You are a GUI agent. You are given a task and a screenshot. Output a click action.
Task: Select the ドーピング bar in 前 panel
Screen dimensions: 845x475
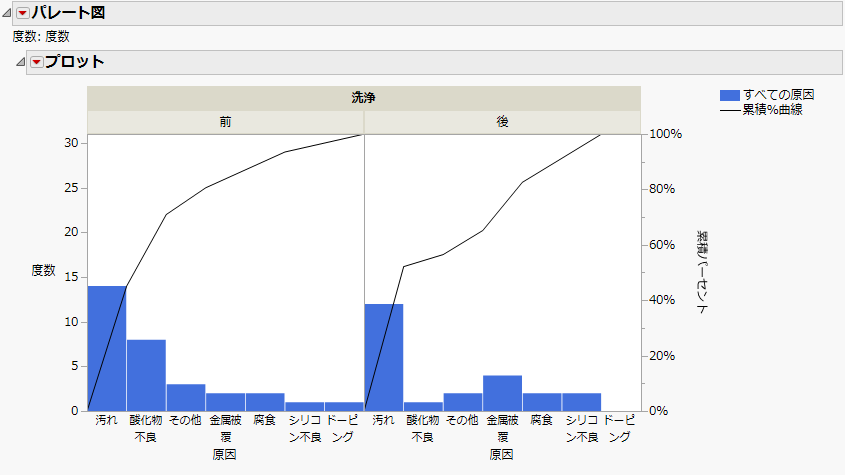click(x=344, y=407)
